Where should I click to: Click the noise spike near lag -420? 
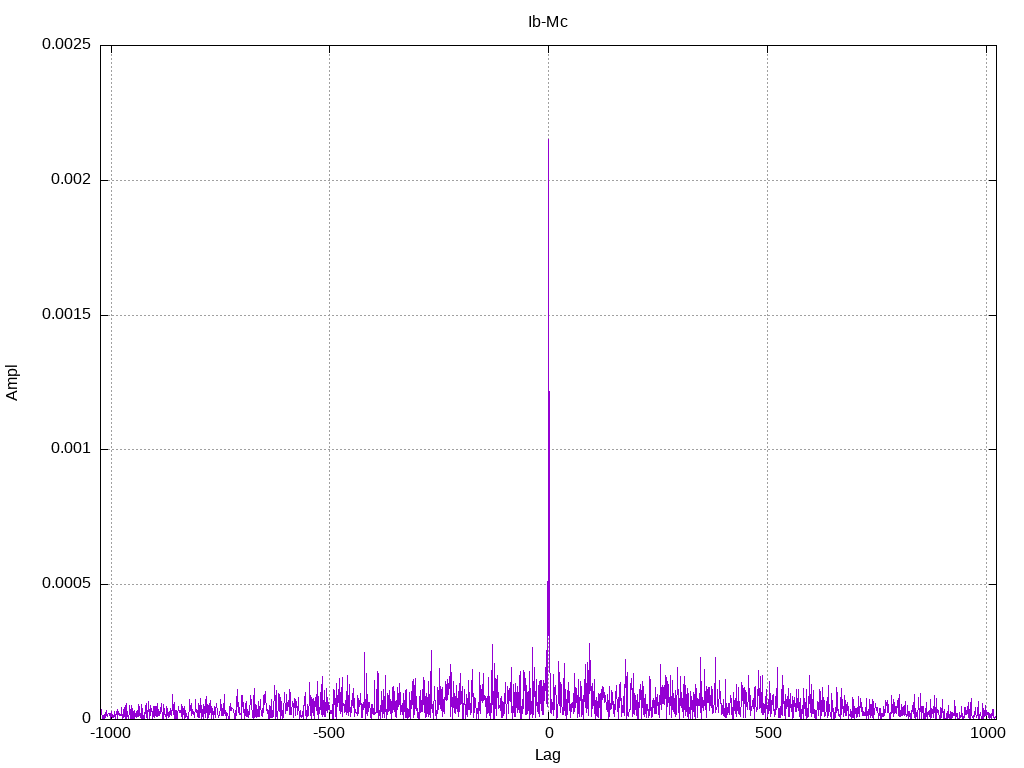click(364, 653)
